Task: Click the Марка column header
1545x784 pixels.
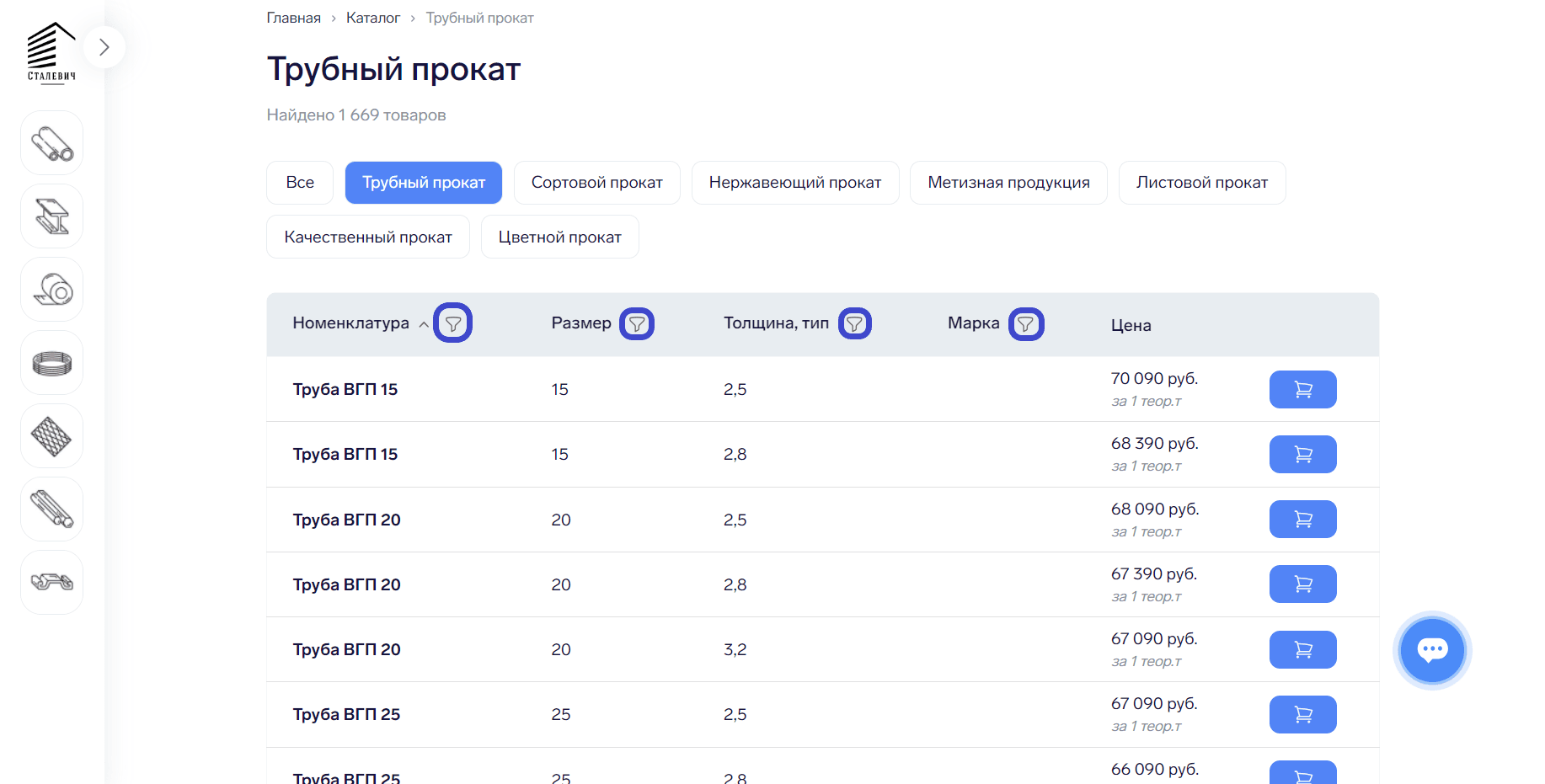Action: pyautogui.click(x=973, y=323)
